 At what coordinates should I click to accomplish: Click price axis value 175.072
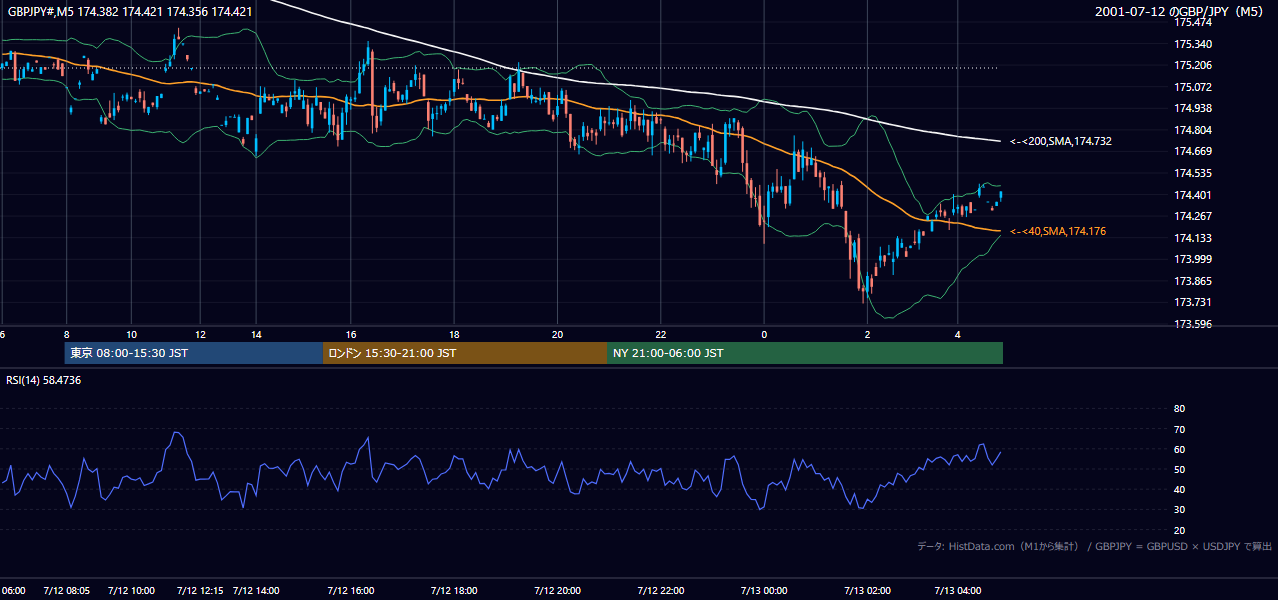[1192, 87]
